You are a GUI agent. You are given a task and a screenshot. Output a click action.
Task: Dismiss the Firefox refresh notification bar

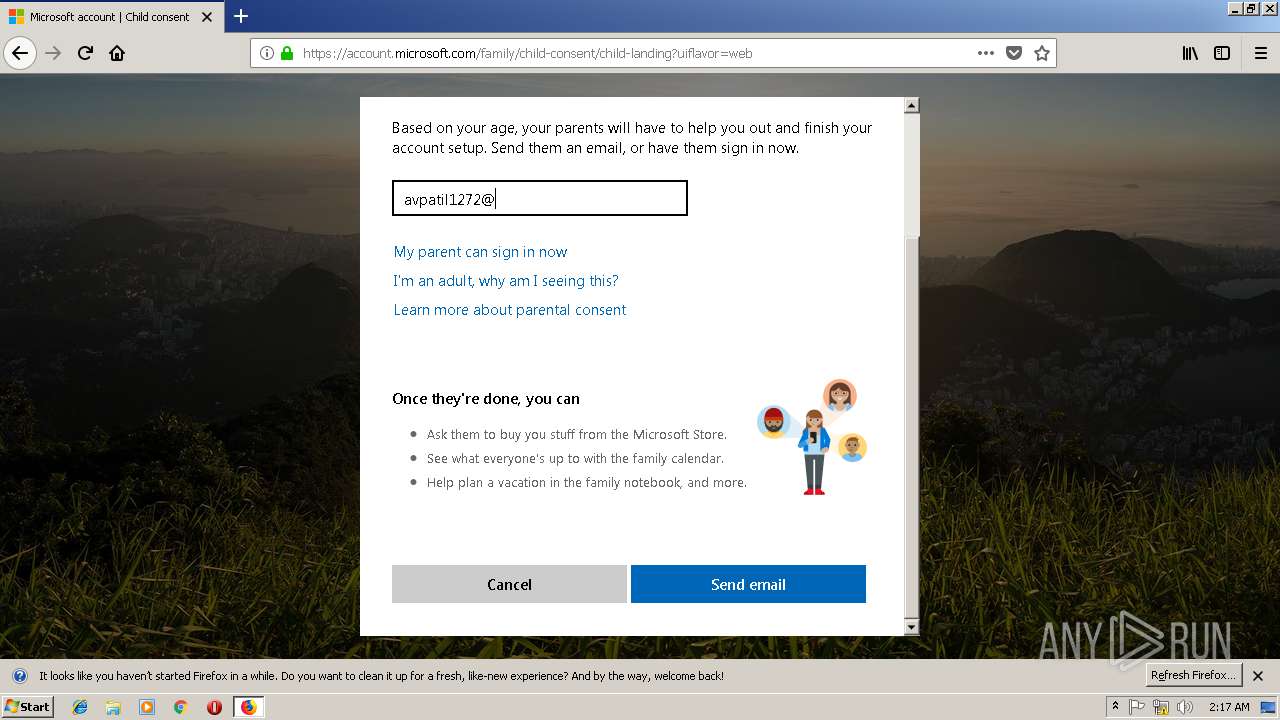click(1258, 676)
